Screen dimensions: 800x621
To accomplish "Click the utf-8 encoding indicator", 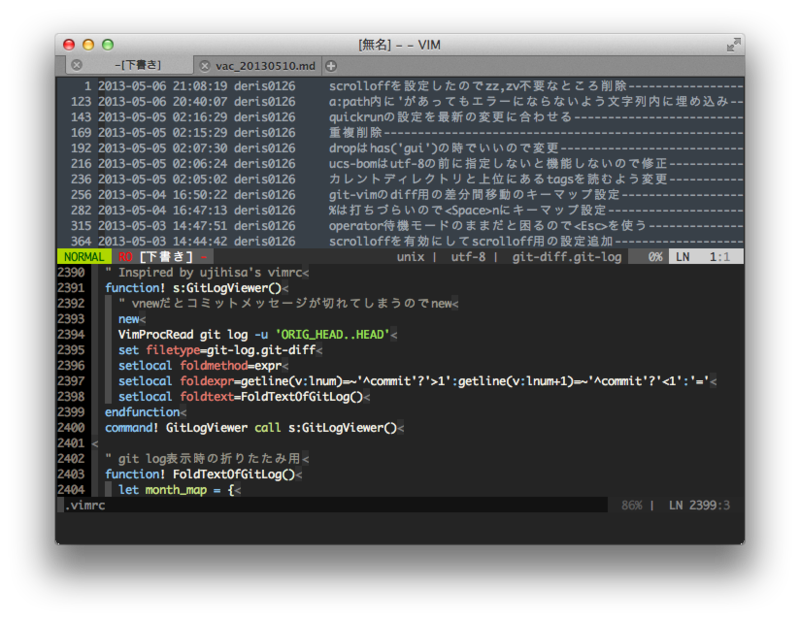I will [x=468, y=257].
